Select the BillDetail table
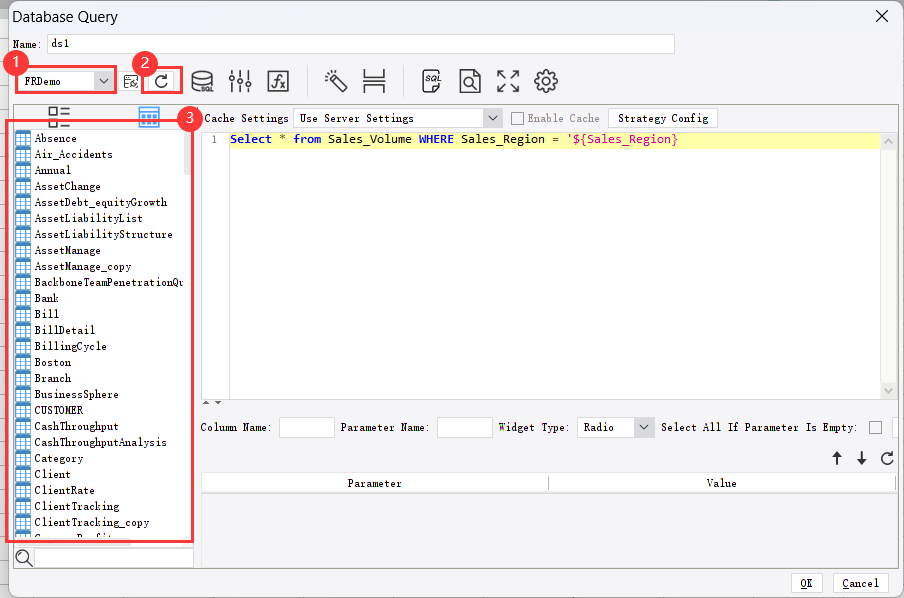 tap(65, 330)
